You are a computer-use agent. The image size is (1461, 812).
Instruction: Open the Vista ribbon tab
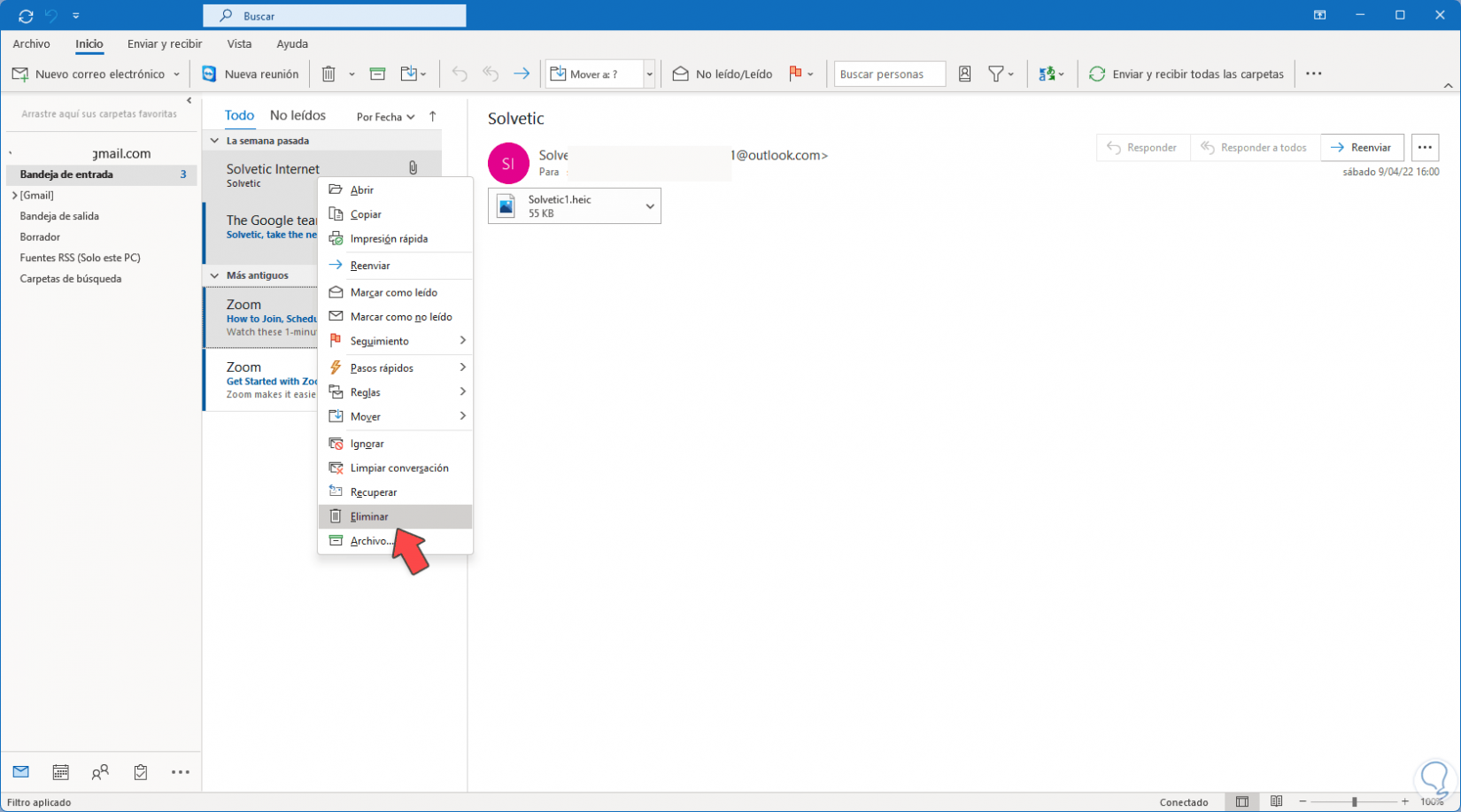coord(239,43)
